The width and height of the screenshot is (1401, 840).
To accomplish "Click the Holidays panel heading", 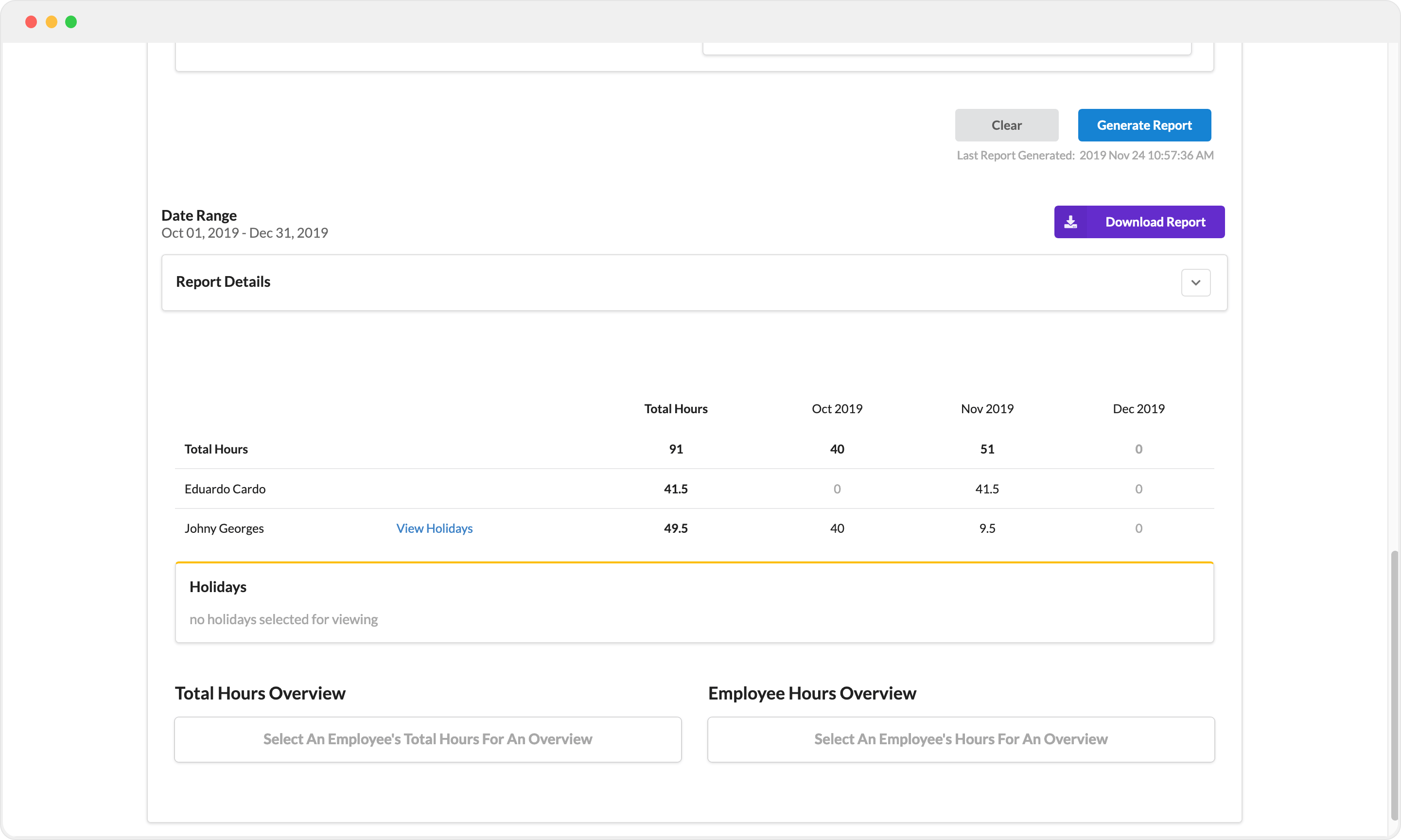I will (x=218, y=586).
